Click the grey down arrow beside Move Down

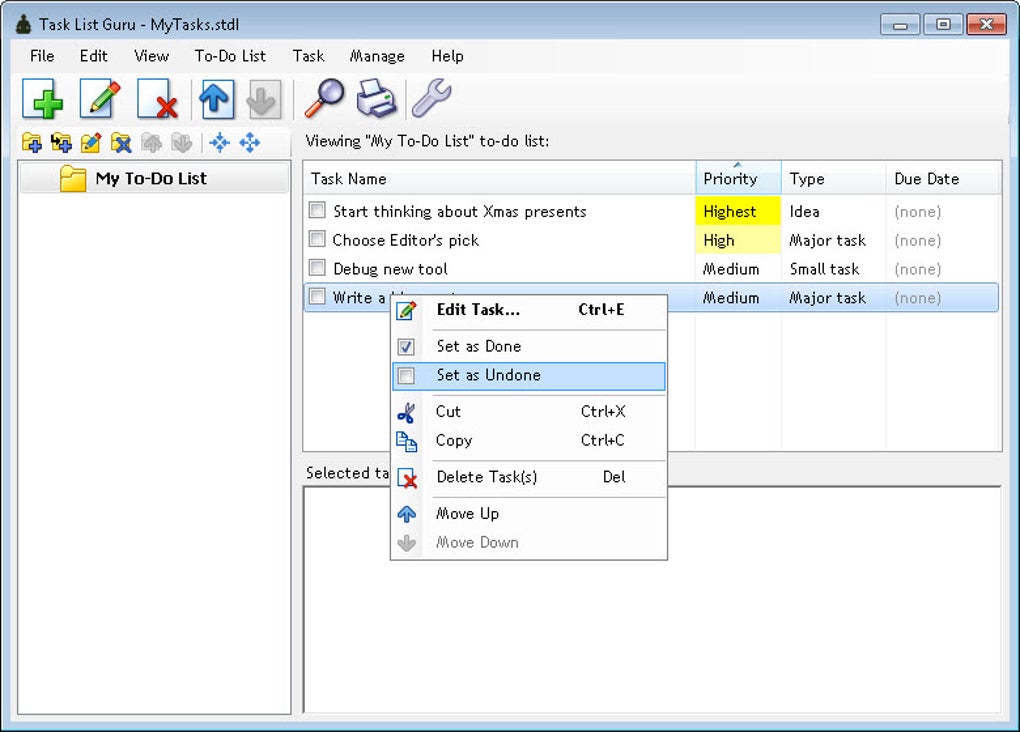(407, 543)
